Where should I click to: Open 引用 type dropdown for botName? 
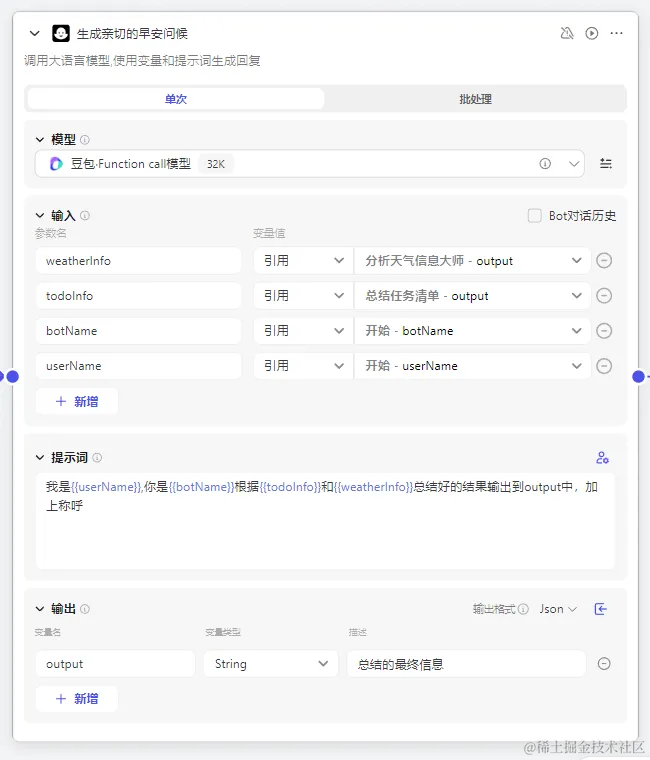(303, 331)
